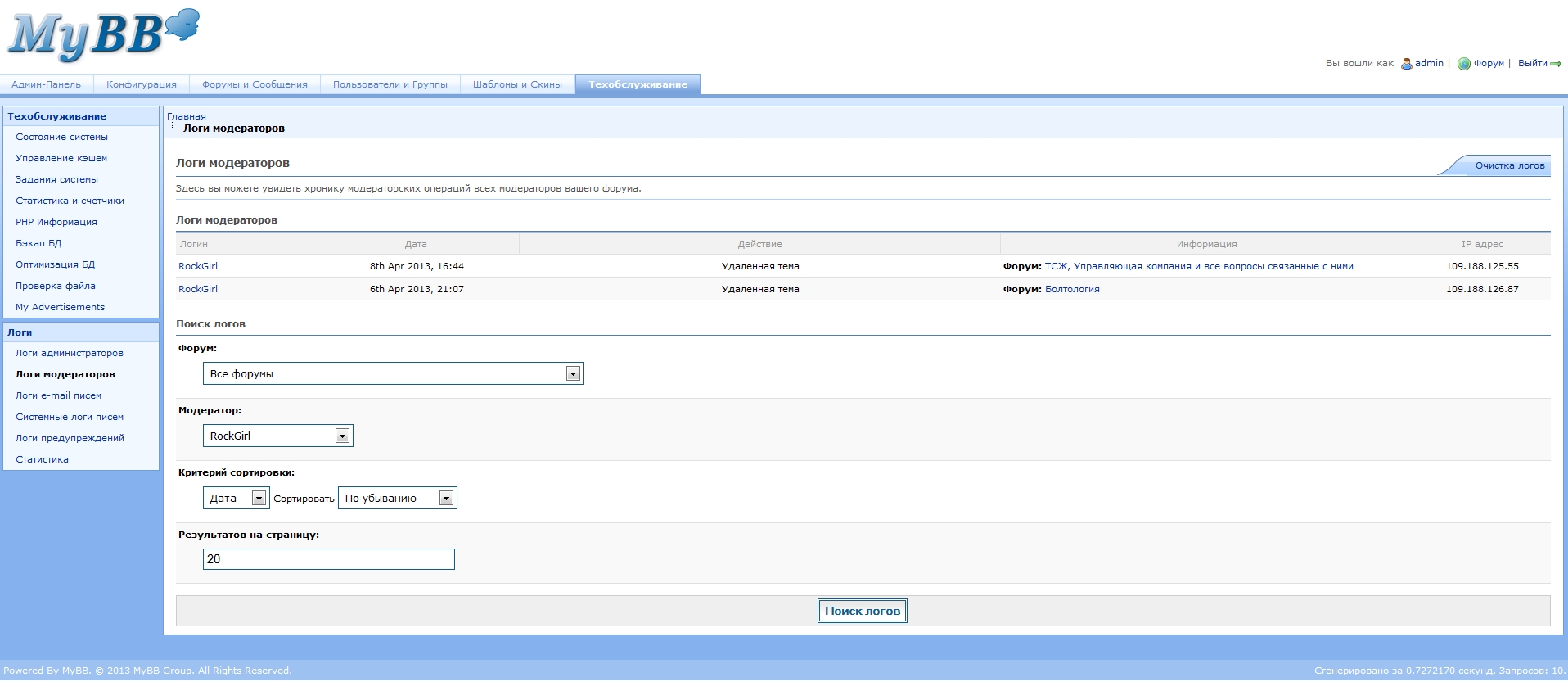
Task: Click the date 8th Apr 2013, 16:44
Action: (417, 266)
